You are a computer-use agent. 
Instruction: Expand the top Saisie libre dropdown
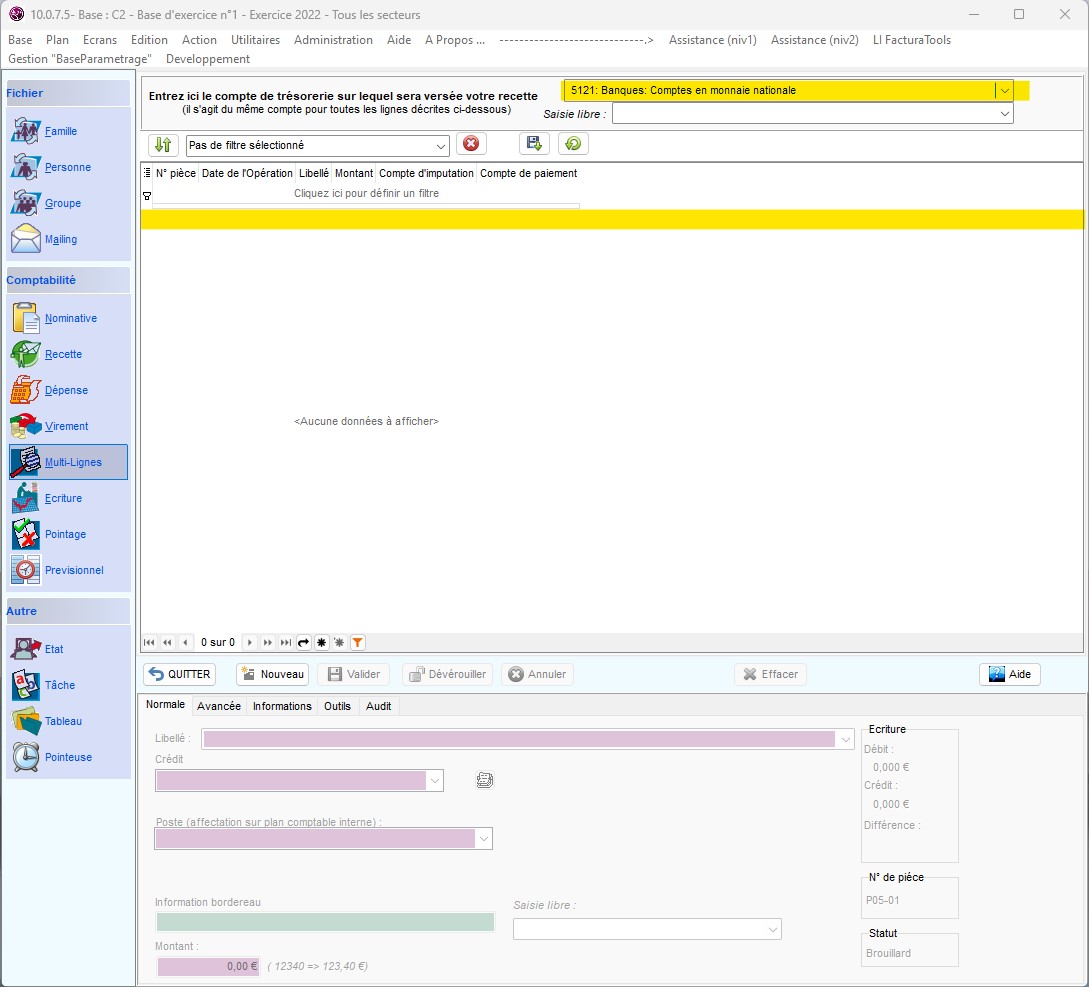1004,114
